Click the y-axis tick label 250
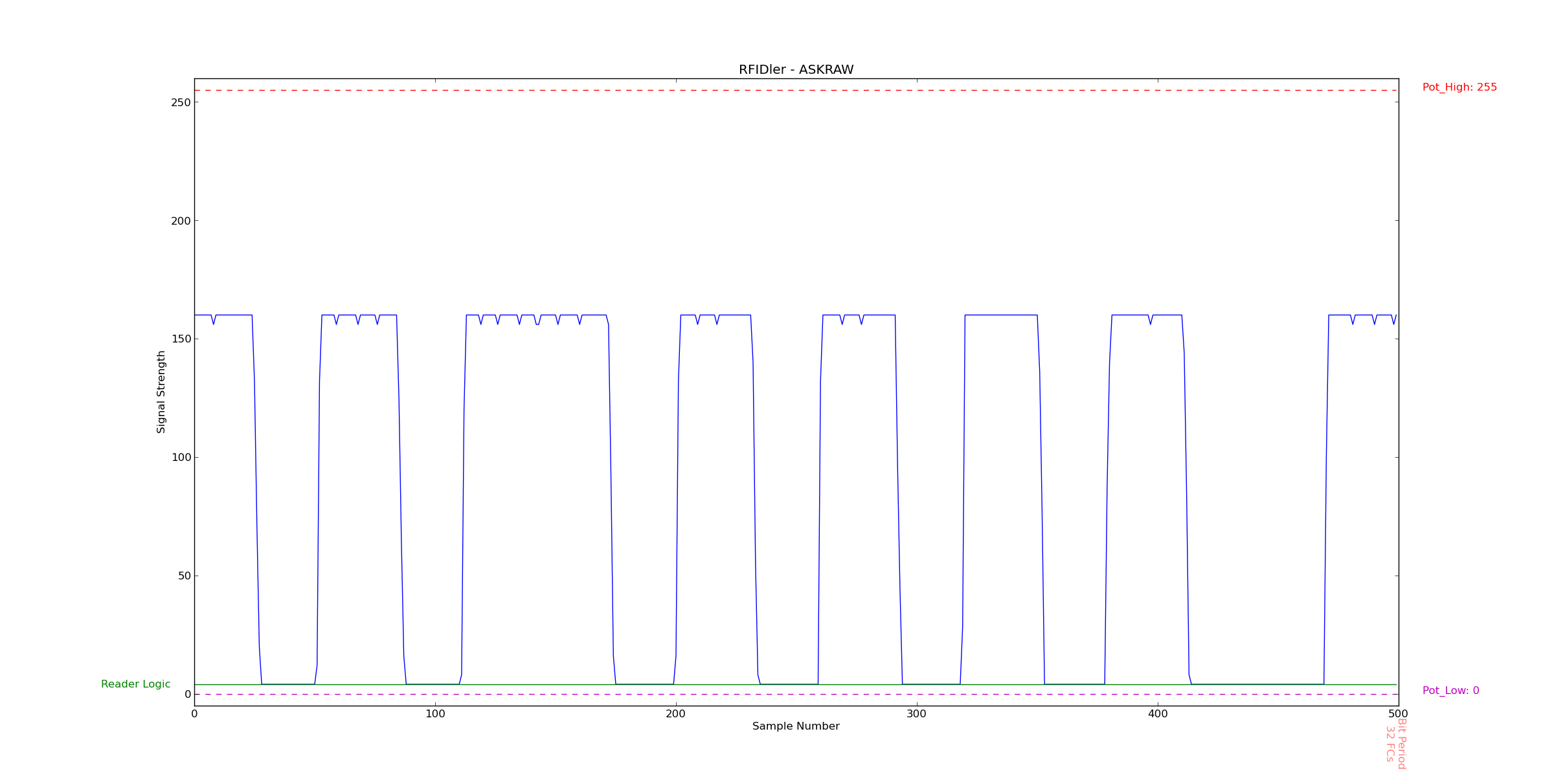 click(x=181, y=102)
